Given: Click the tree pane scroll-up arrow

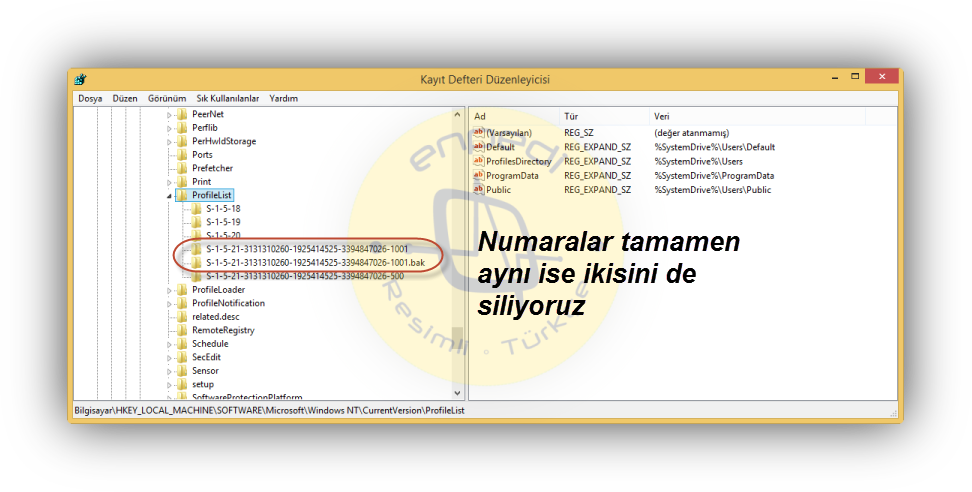Looking at the screenshot, I should (457, 115).
